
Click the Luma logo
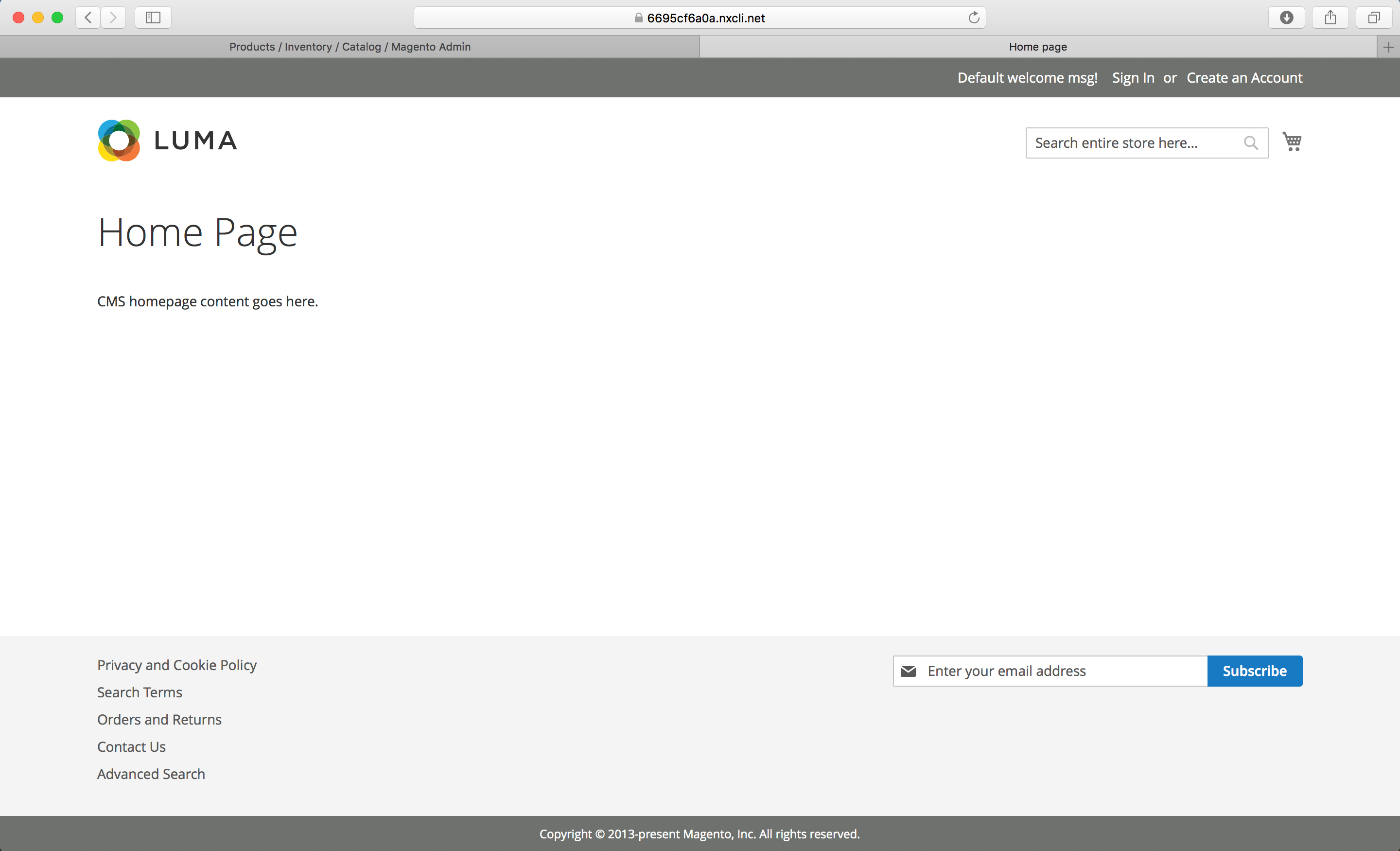tap(167, 141)
